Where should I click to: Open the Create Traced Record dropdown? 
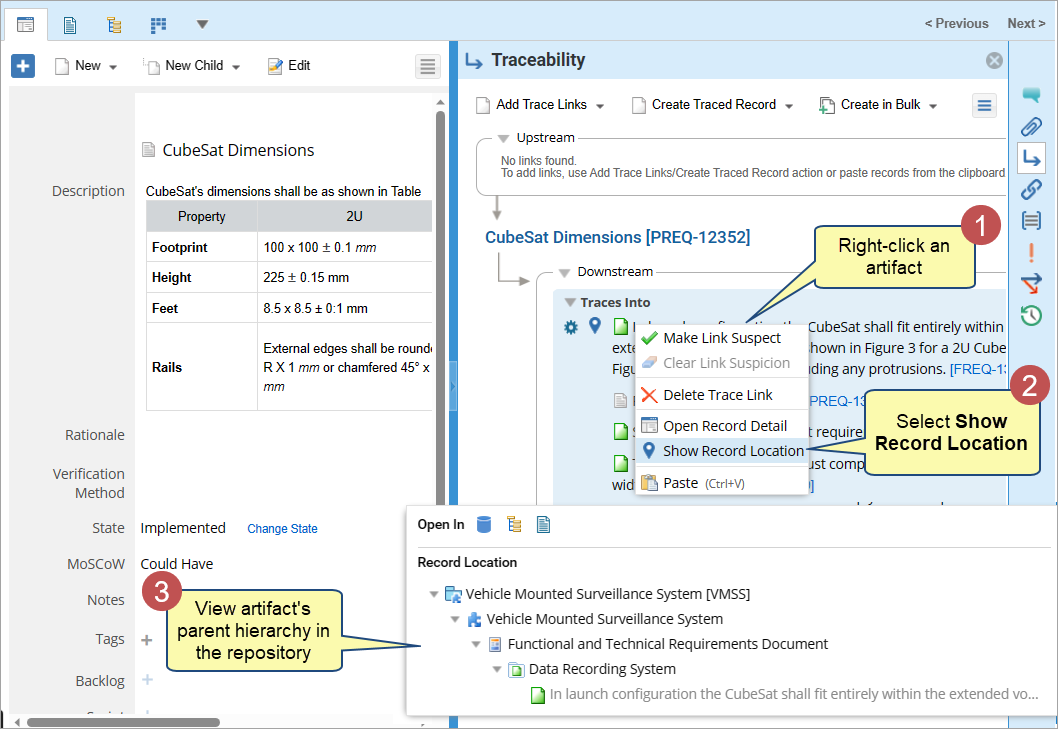[x=713, y=105]
